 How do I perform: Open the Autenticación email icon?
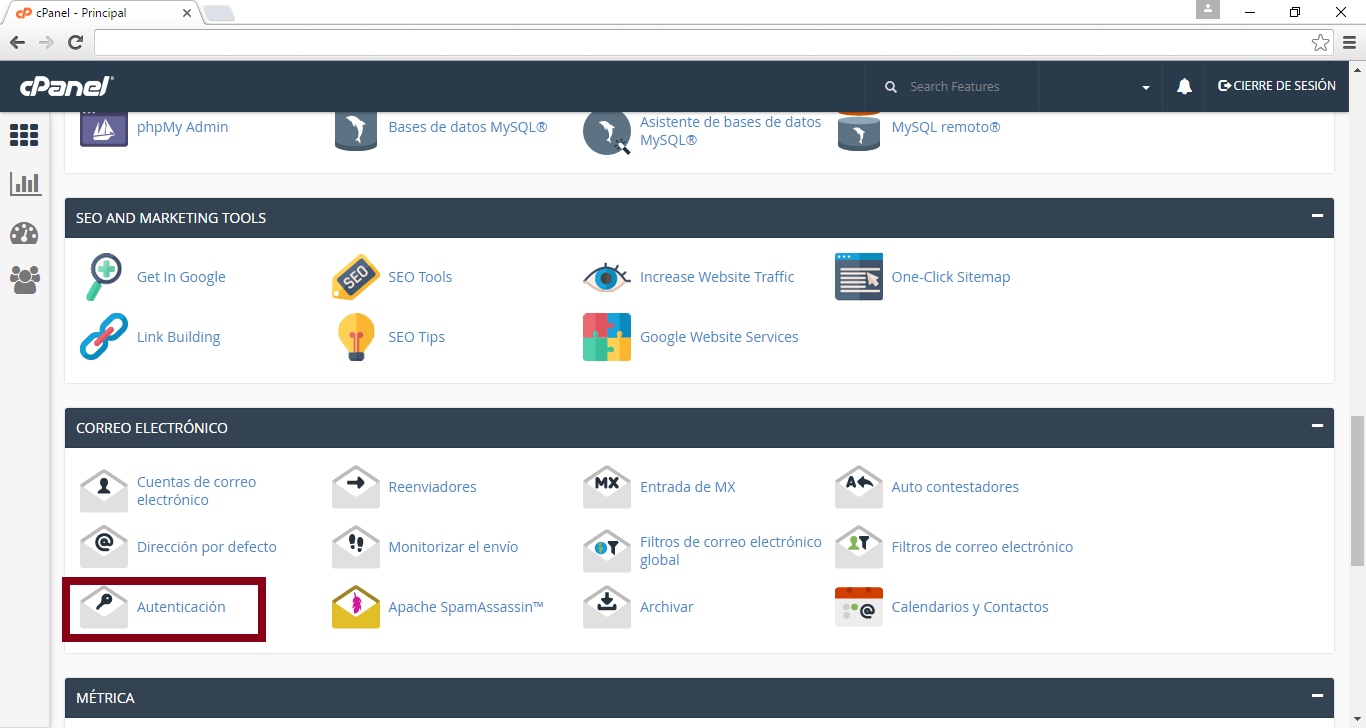click(104, 607)
